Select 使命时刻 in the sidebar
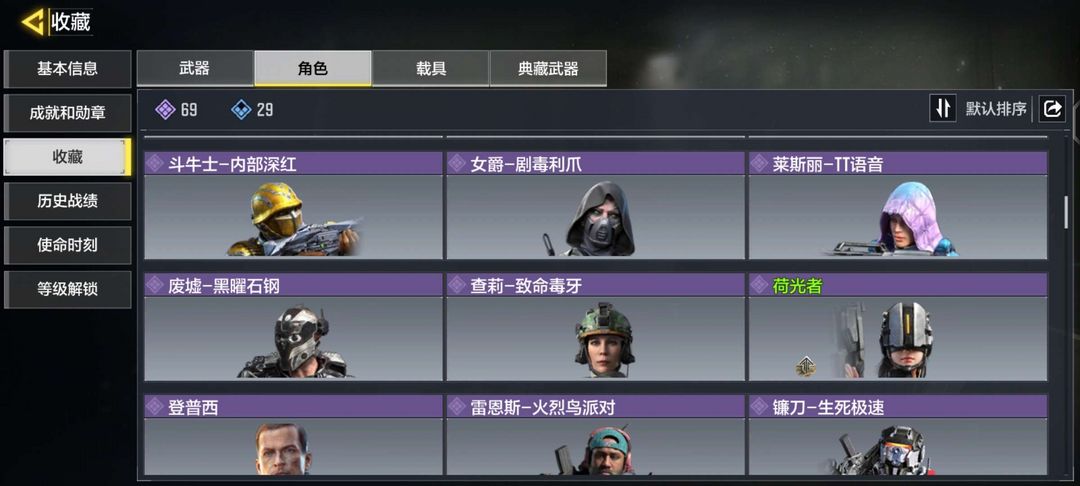 (68, 244)
